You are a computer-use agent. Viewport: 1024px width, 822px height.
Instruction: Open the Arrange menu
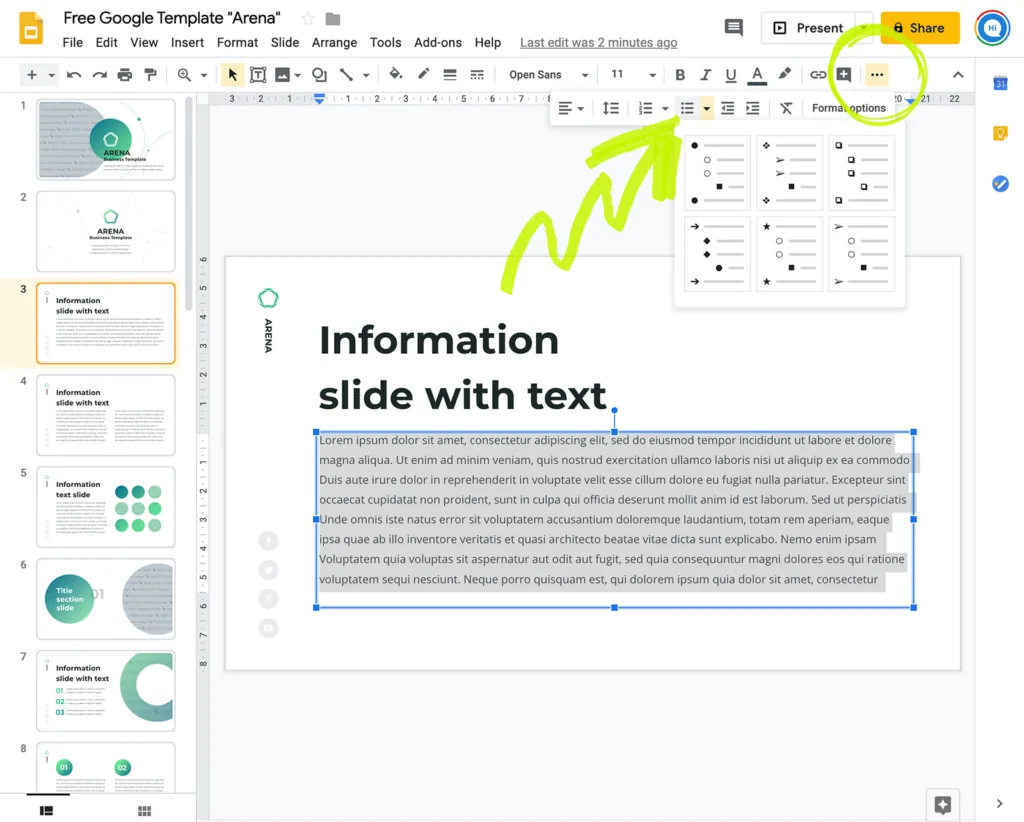334,42
